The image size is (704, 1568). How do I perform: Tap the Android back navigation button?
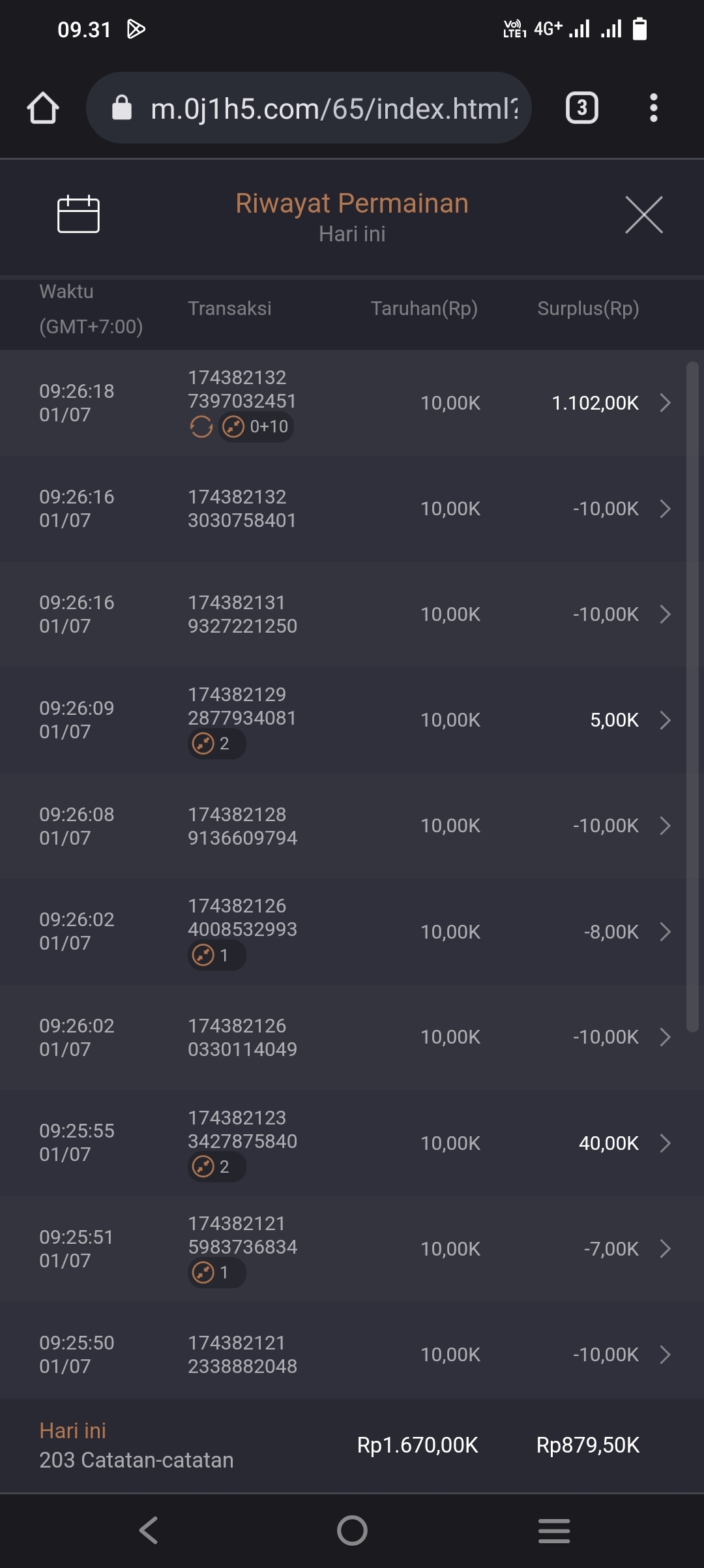tap(149, 1530)
